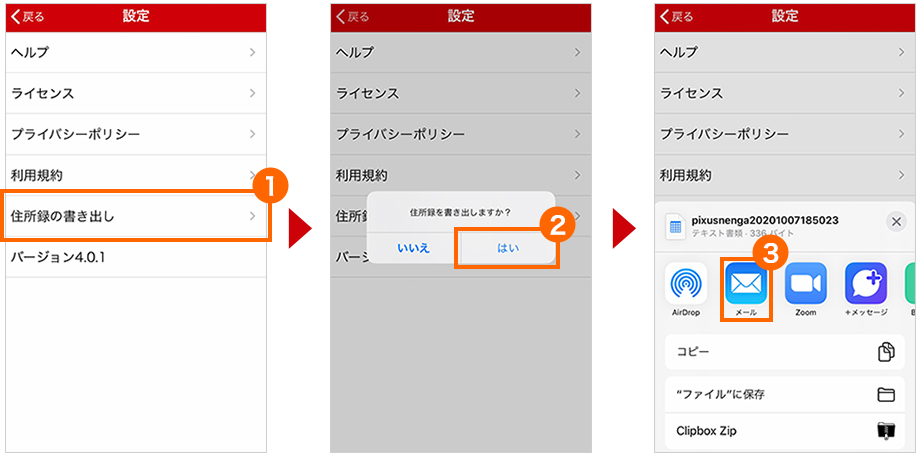Expand ヘルプ chevron on first settings screen

(252, 52)
